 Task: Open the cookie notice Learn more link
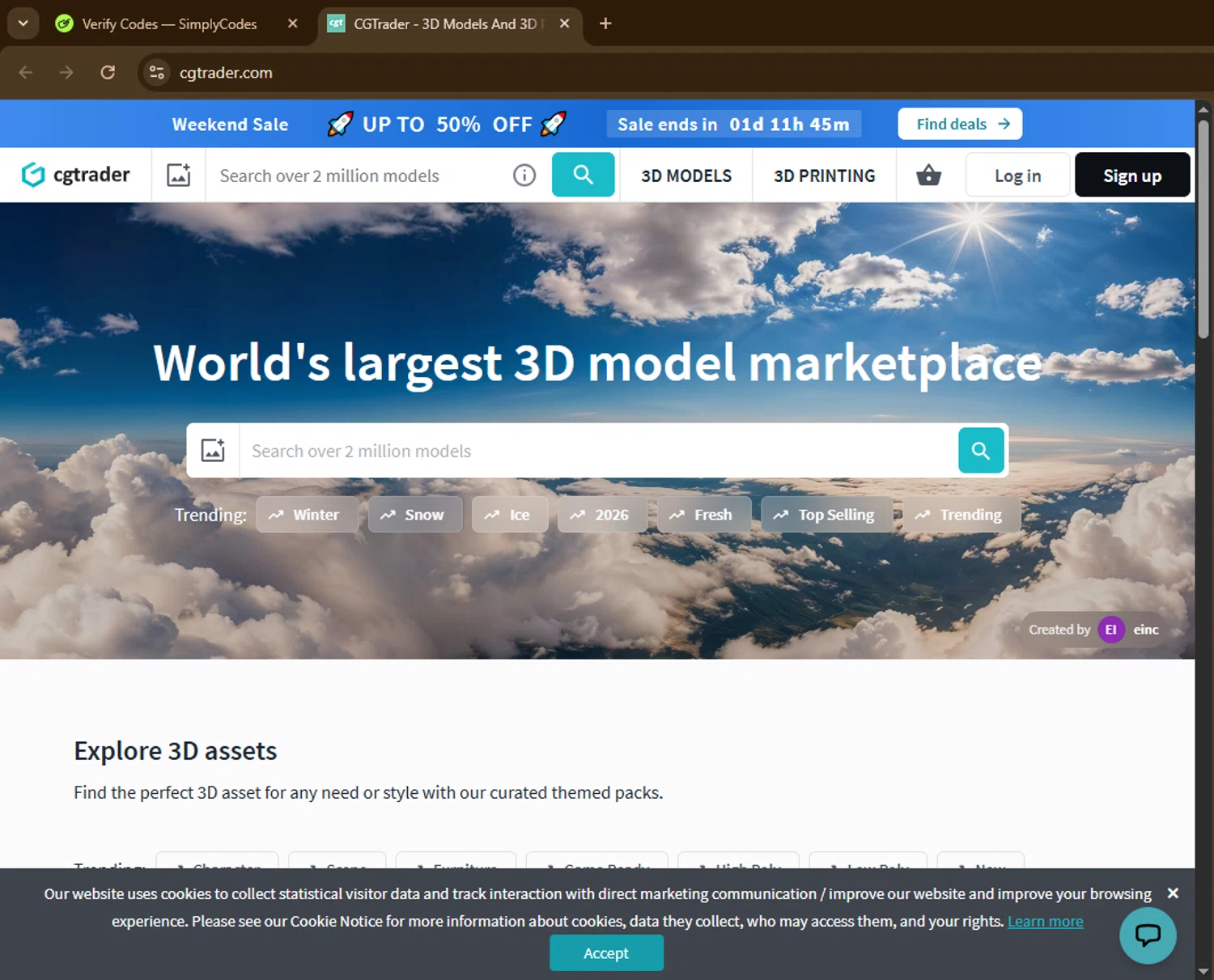pos(1046,922)
